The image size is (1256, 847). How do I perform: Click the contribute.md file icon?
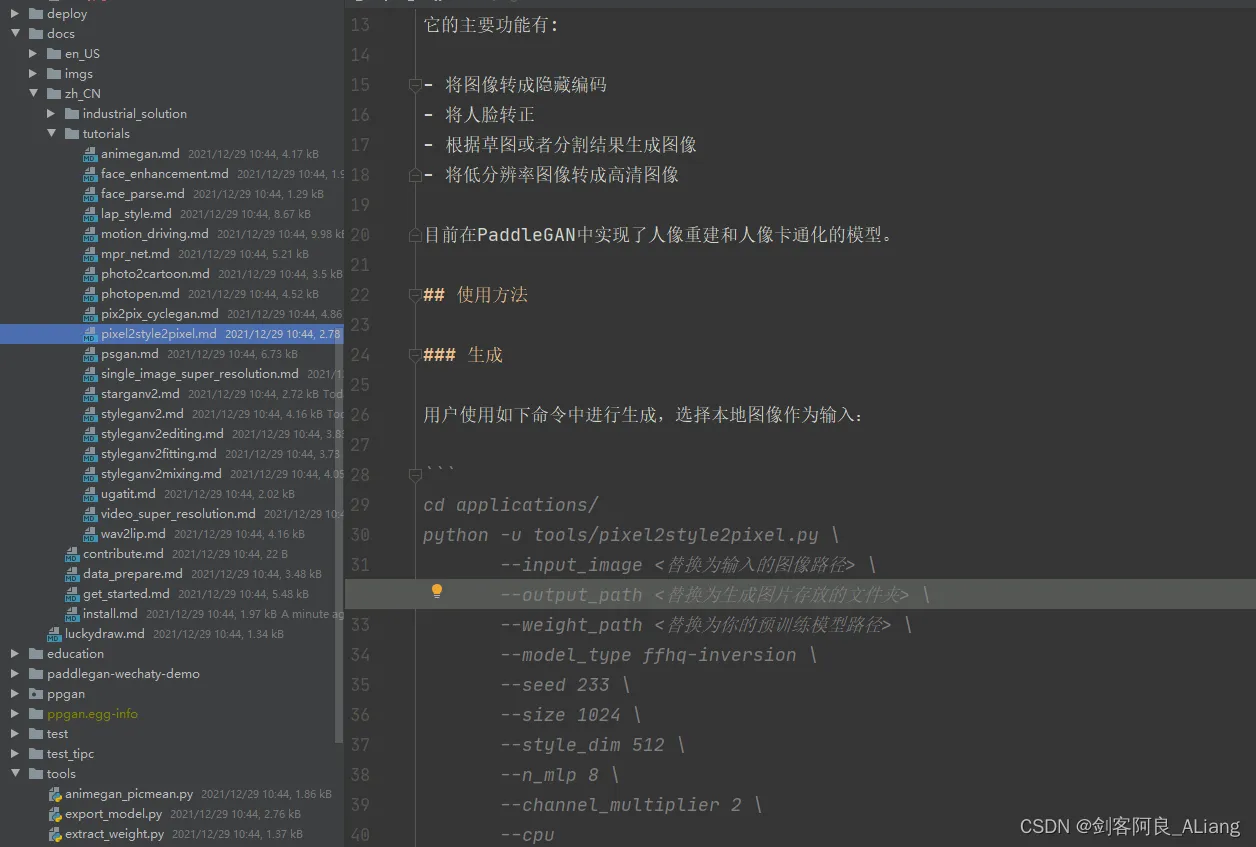pos(72,554)
